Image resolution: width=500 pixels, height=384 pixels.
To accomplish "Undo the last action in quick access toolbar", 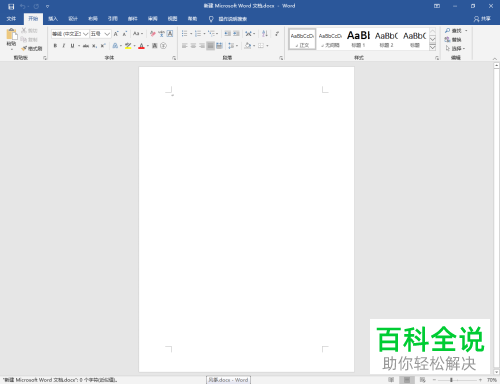I will [x=23, y=6].
